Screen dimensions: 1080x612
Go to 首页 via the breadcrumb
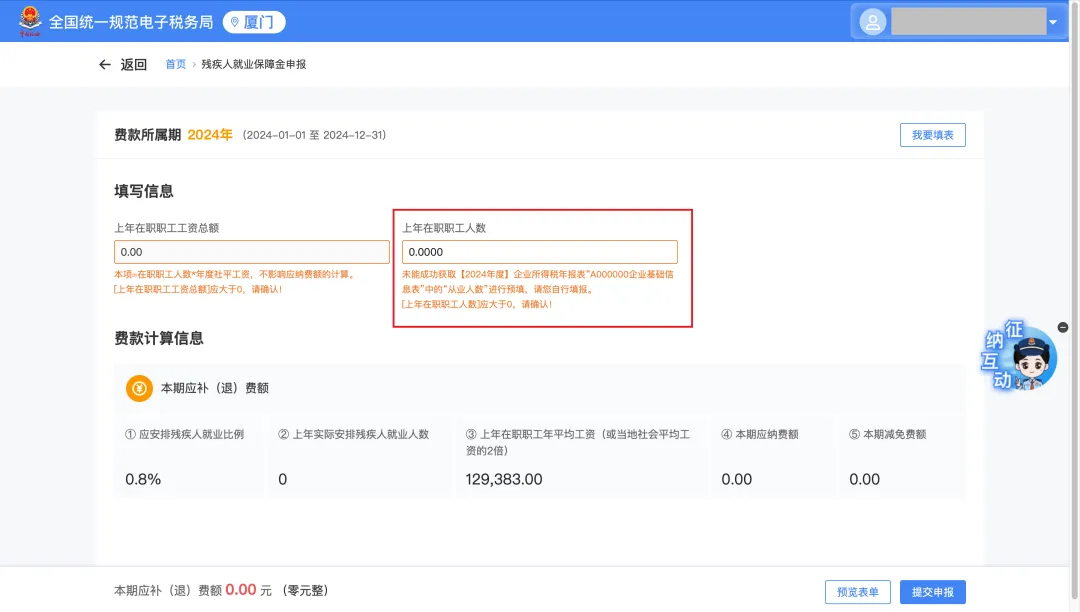click(175, 64)
